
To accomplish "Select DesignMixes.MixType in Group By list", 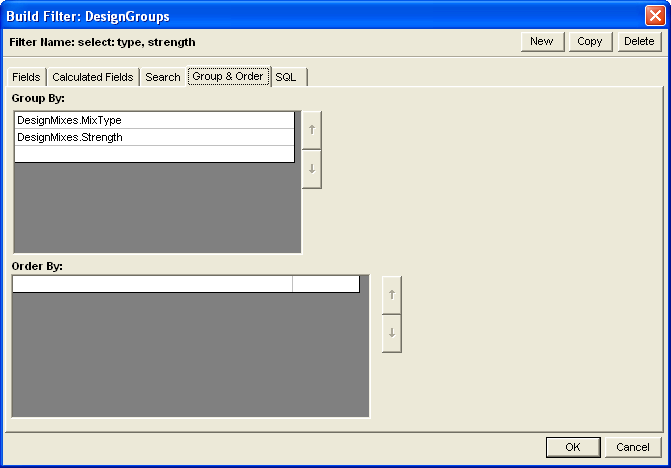I will [154, 120].
